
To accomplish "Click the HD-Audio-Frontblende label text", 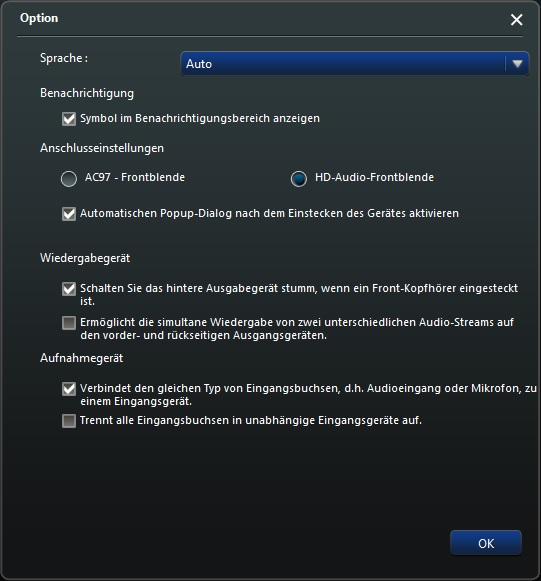I will 374,177.
